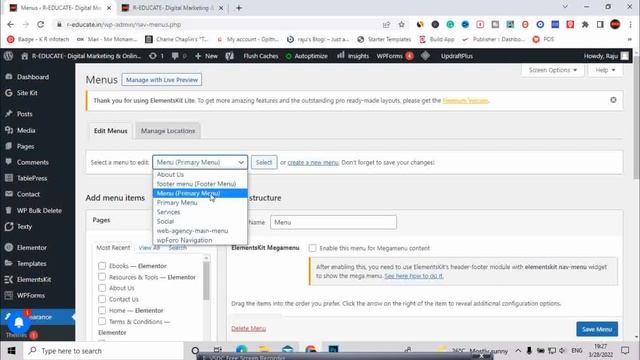Open the Pages section
Screen dimensions: 640x360
(x=25, y=146)
